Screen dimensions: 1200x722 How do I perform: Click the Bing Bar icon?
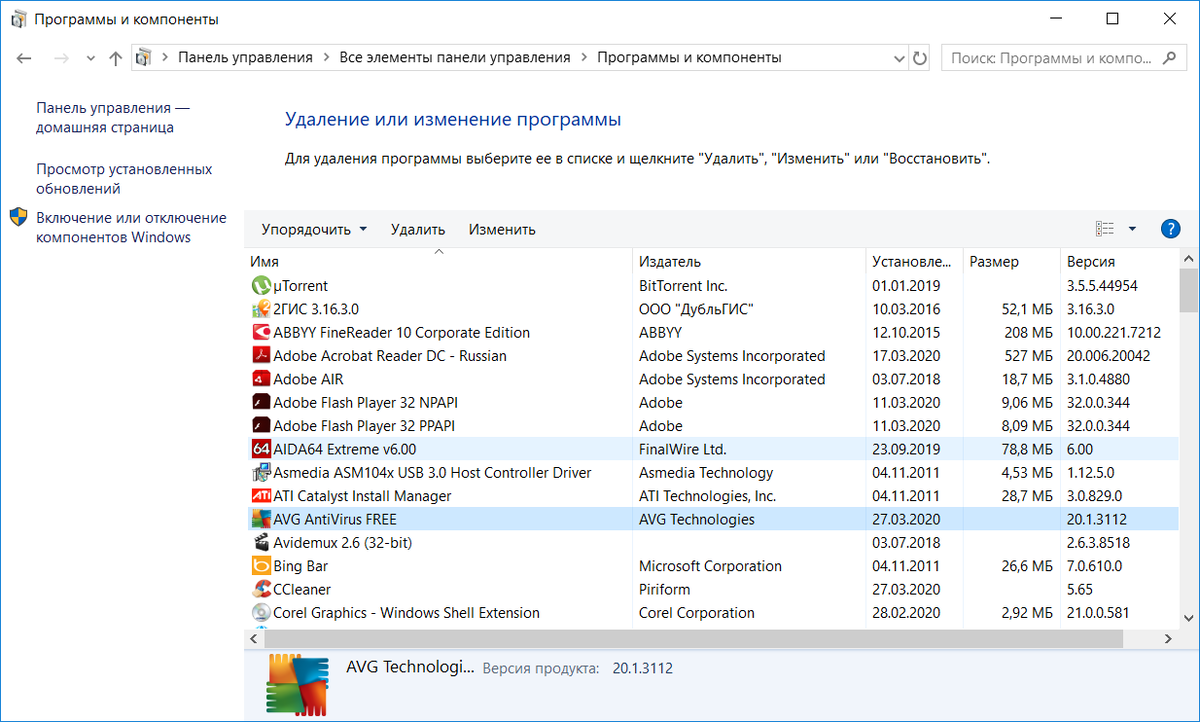[260, 566]
